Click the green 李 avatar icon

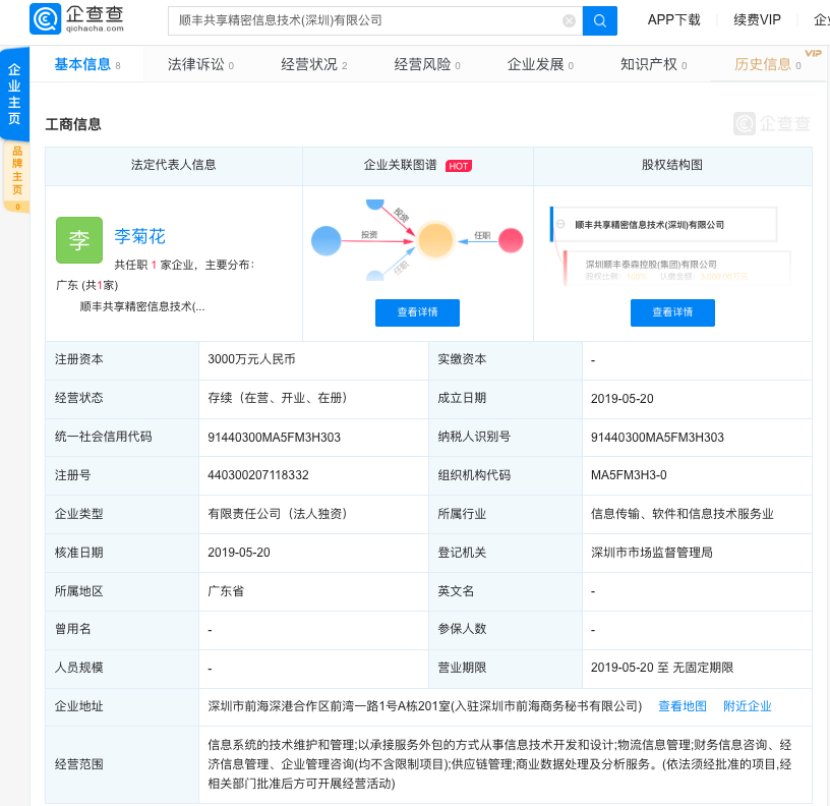(x=79, y=240)
